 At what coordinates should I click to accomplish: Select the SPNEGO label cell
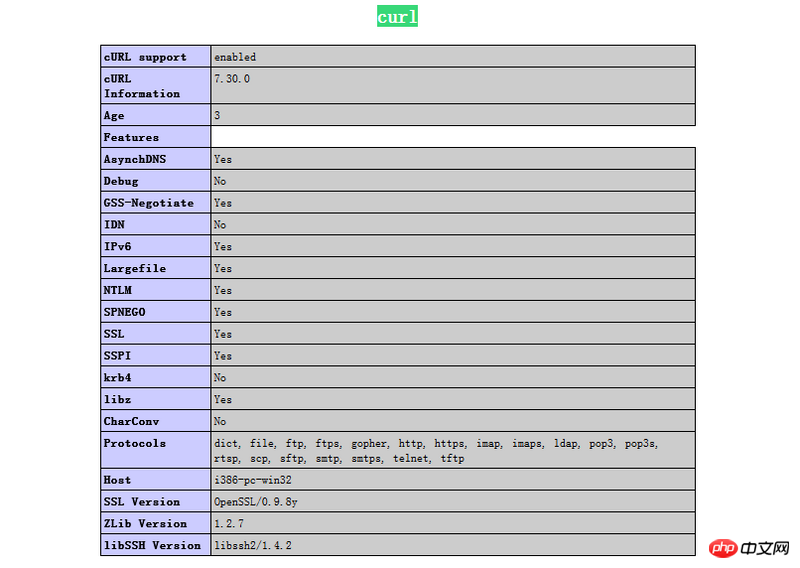[x=156, y=312]
